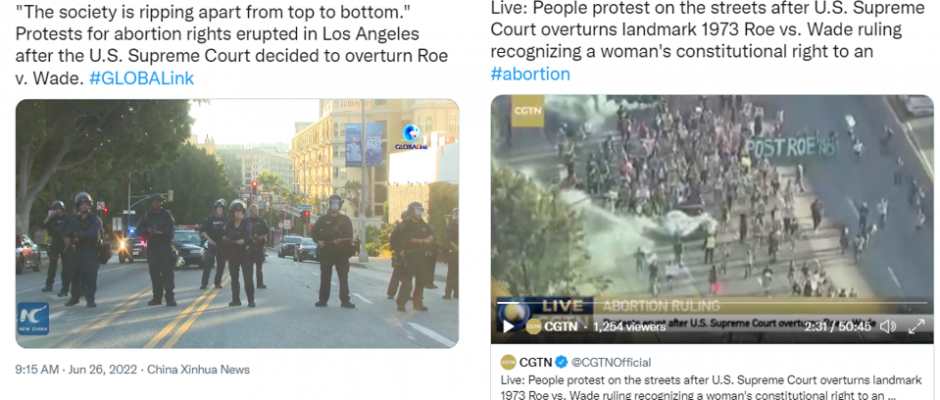Seek within the CGTN video progress bar
Screen dimensions: 940x400
(712, 303)
